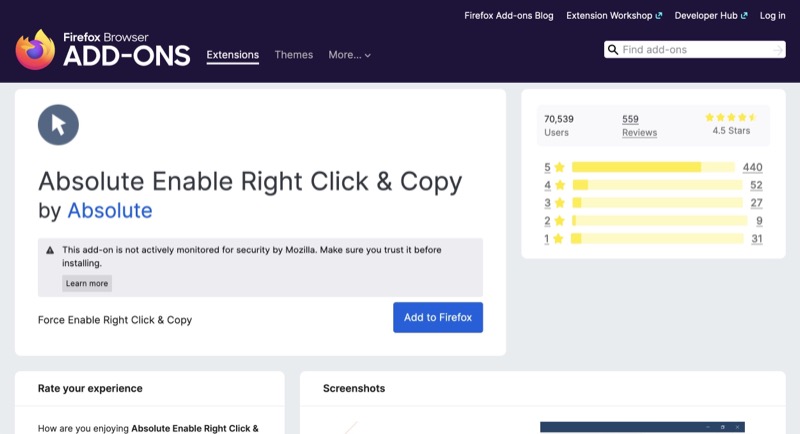Image resolution: width=800 pixels, height=434 pixels.
Task: Open the 31 one-star reviews count
Action: click(757, 239)
